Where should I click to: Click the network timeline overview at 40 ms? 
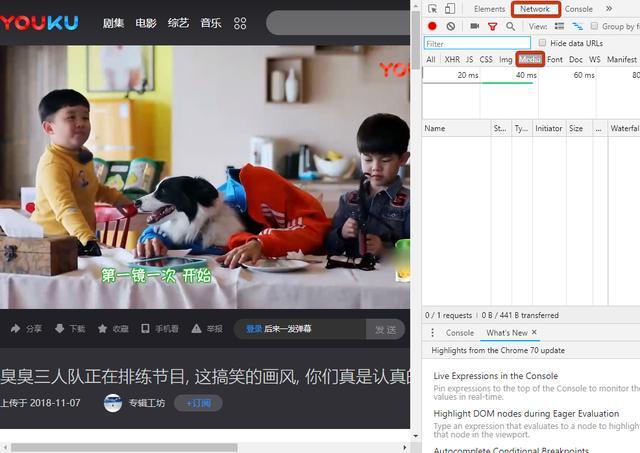pos(526,75)
